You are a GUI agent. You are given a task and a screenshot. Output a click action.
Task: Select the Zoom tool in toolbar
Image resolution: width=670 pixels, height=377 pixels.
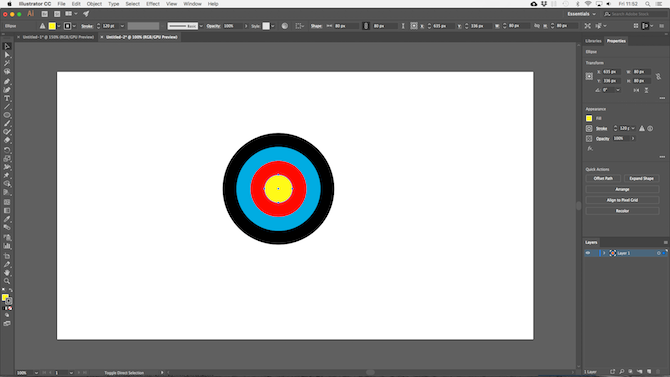pos(7,281)
